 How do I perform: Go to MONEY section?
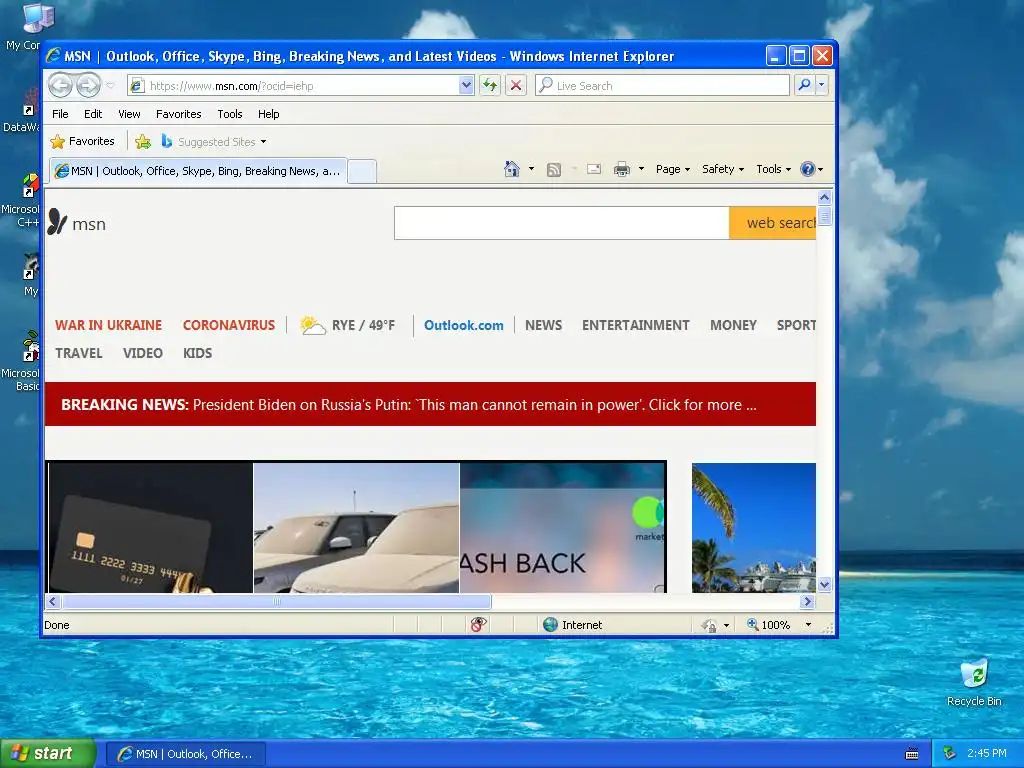point(733,325)
